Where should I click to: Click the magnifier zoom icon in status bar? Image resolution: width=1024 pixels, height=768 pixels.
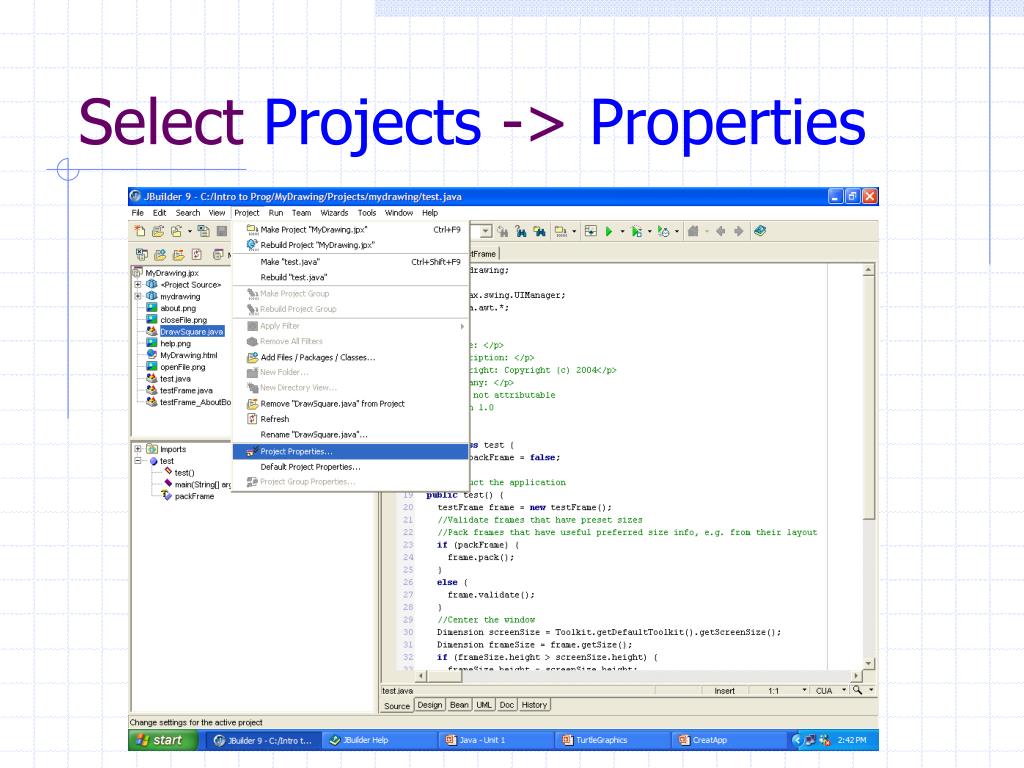[857, 690]
